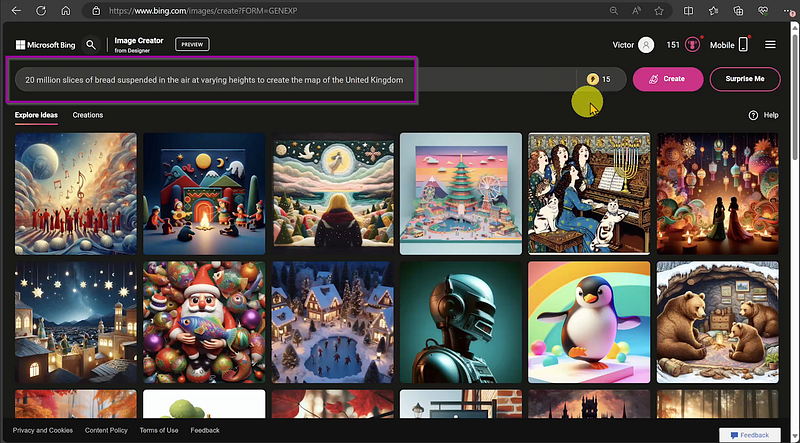800x443 pixels.
Task: Open the Privacy and Cookies link
Action: tap(43, 430)
